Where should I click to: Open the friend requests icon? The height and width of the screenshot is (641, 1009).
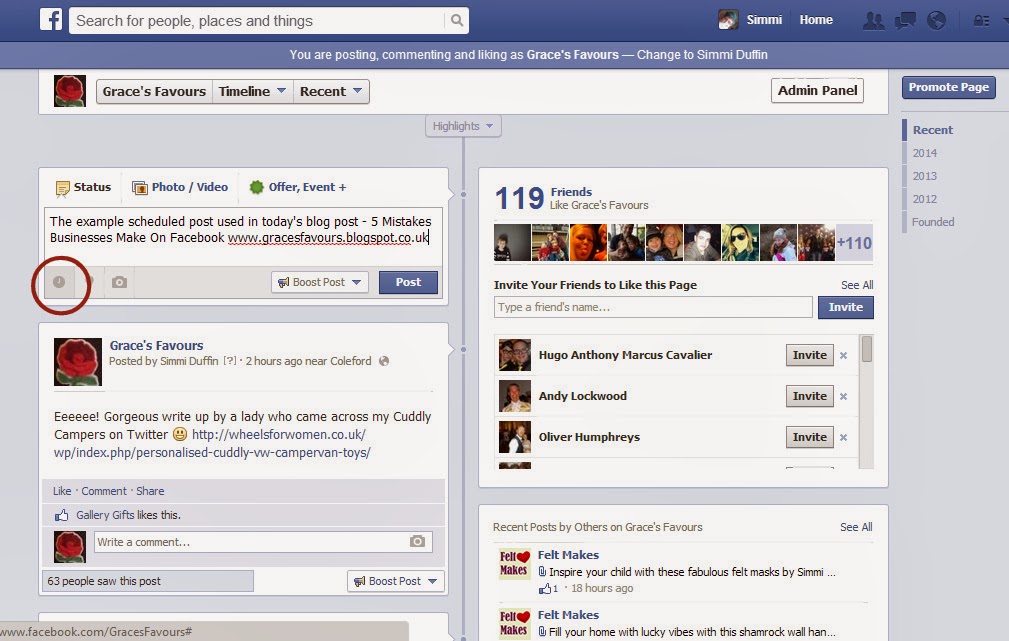(873, 21)
